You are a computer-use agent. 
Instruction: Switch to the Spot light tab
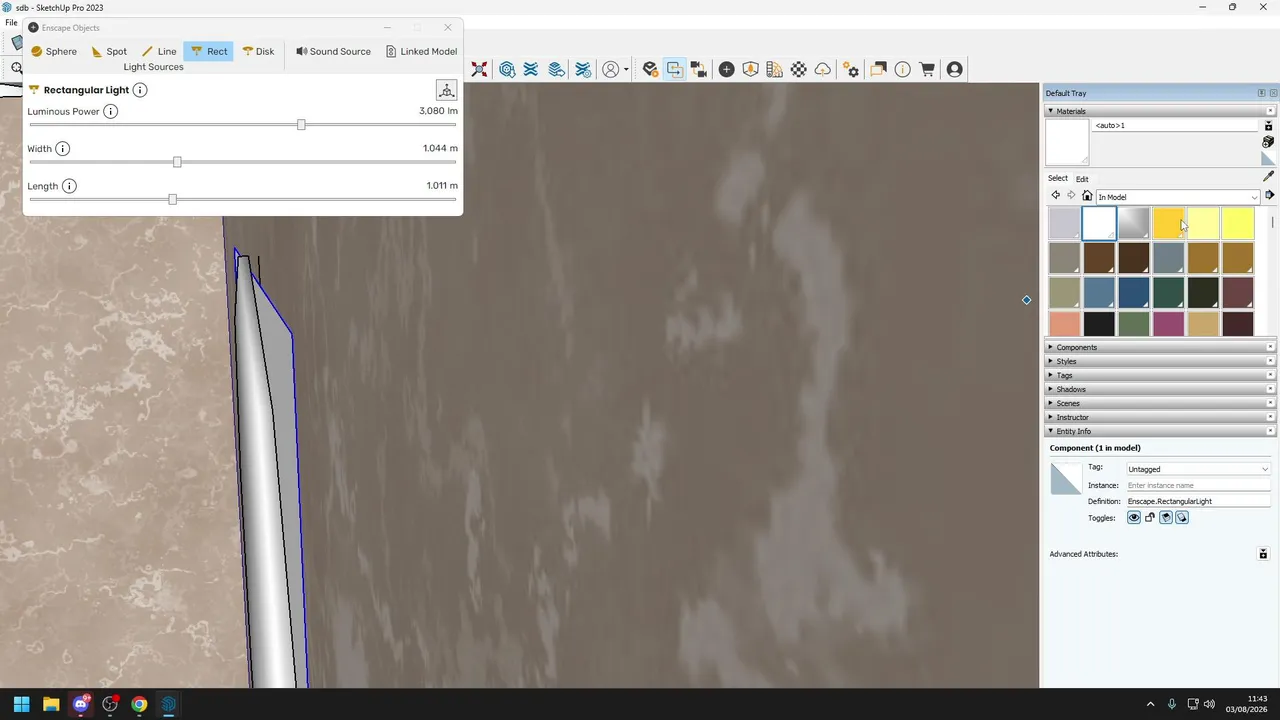[109, 51]
